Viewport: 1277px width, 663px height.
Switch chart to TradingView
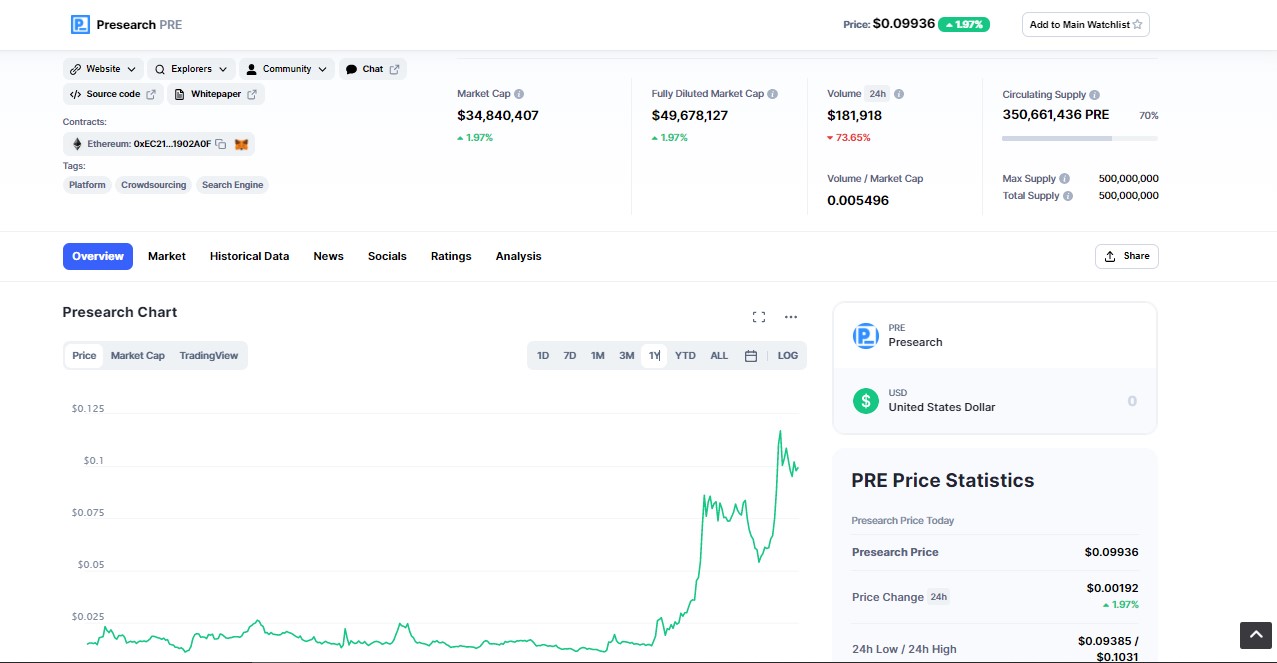[209, 356]
